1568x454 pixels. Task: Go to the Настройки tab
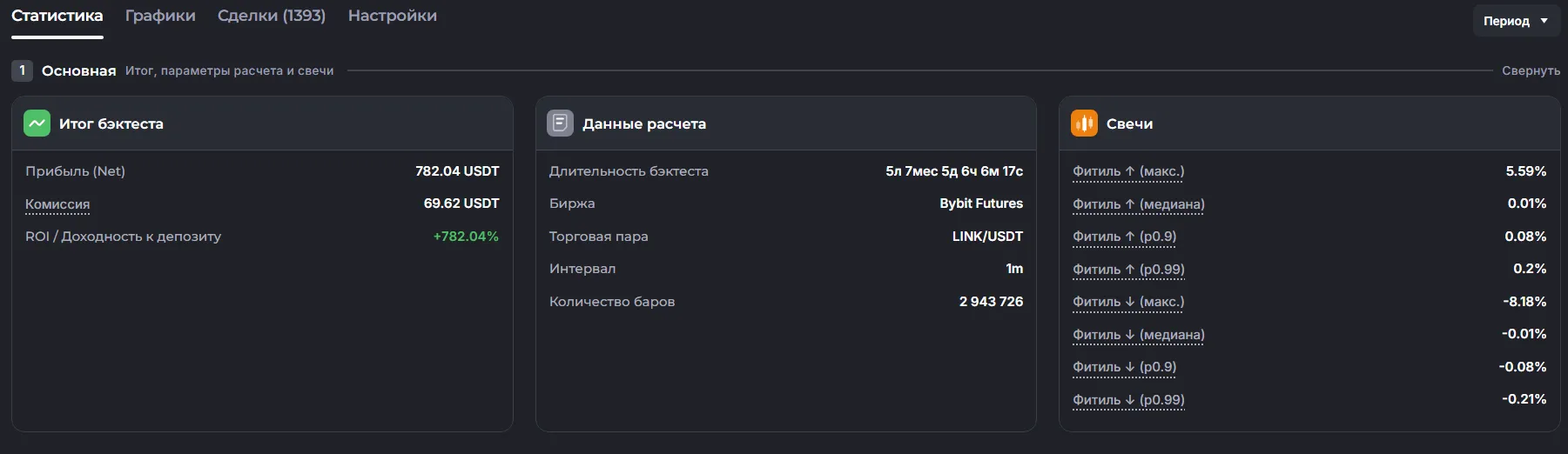(x=393, y=16)
